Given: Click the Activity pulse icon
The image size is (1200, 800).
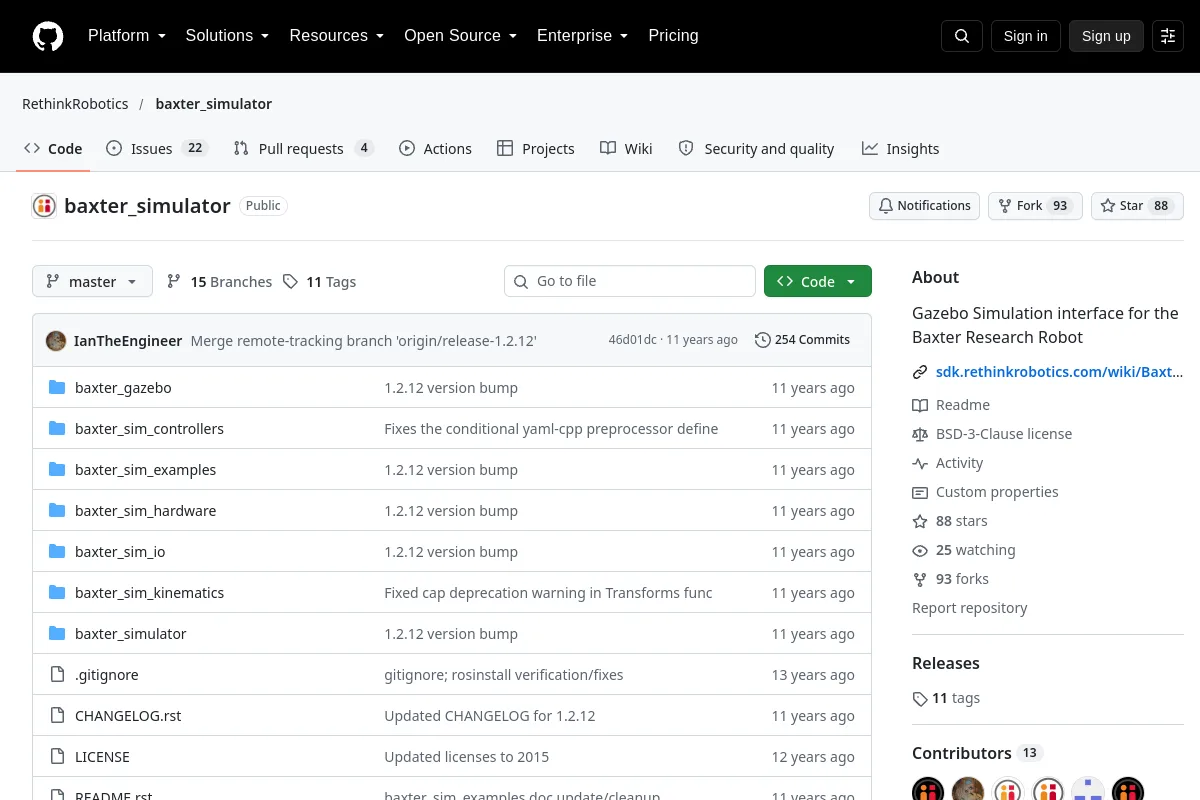Looking at the screenshot, I should (x=920, y=463).
